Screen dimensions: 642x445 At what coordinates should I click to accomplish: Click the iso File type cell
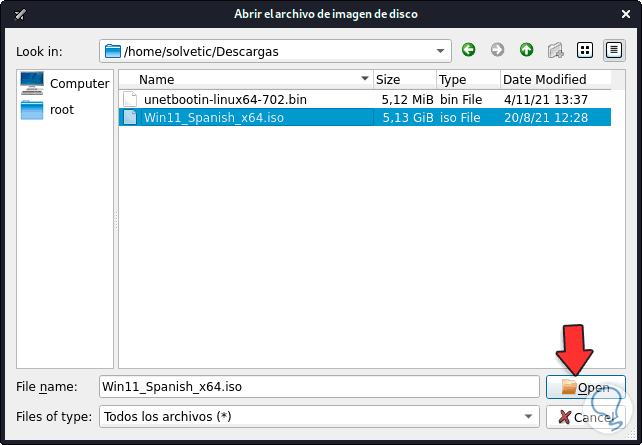pos(460,118)
